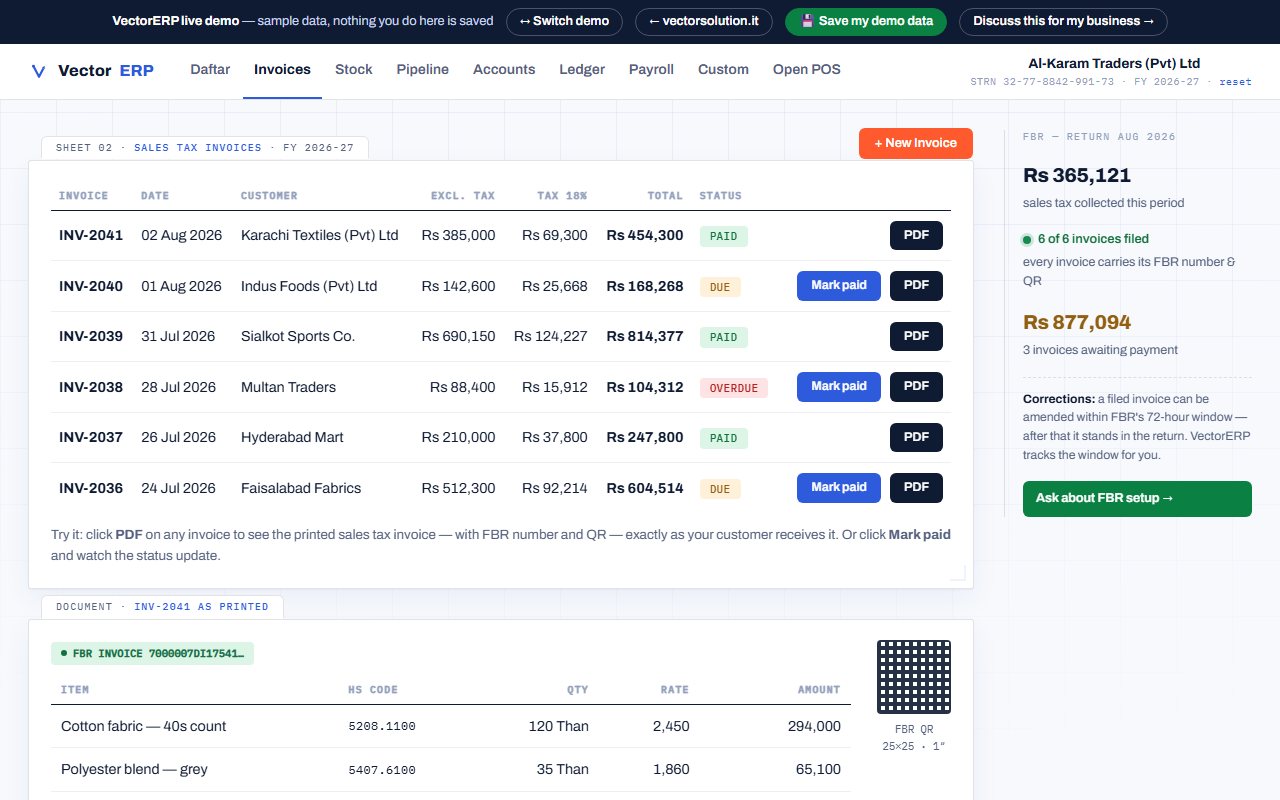The image size is (1280, 800).
Task: Select the Sheet 02 Sales Tax Invoices label
Action: (x=205, y=148)
